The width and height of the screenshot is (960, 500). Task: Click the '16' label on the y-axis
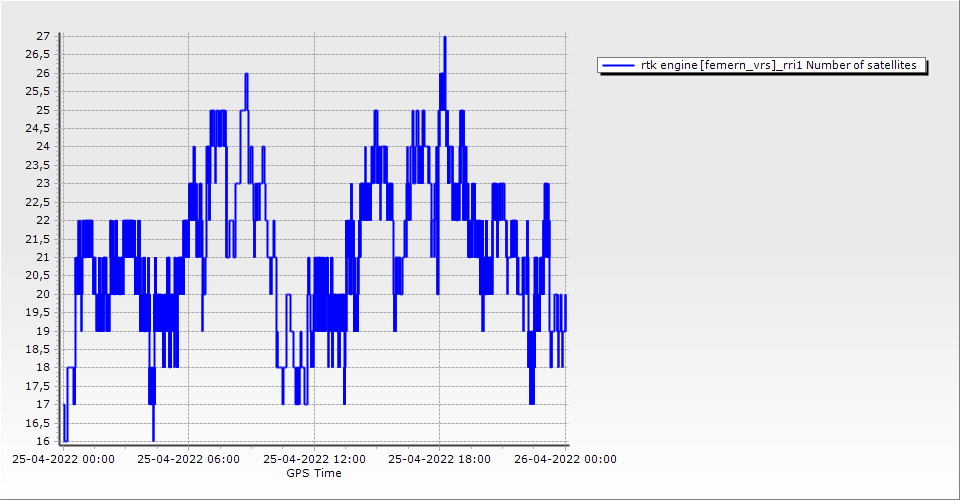tap(43, 441)
